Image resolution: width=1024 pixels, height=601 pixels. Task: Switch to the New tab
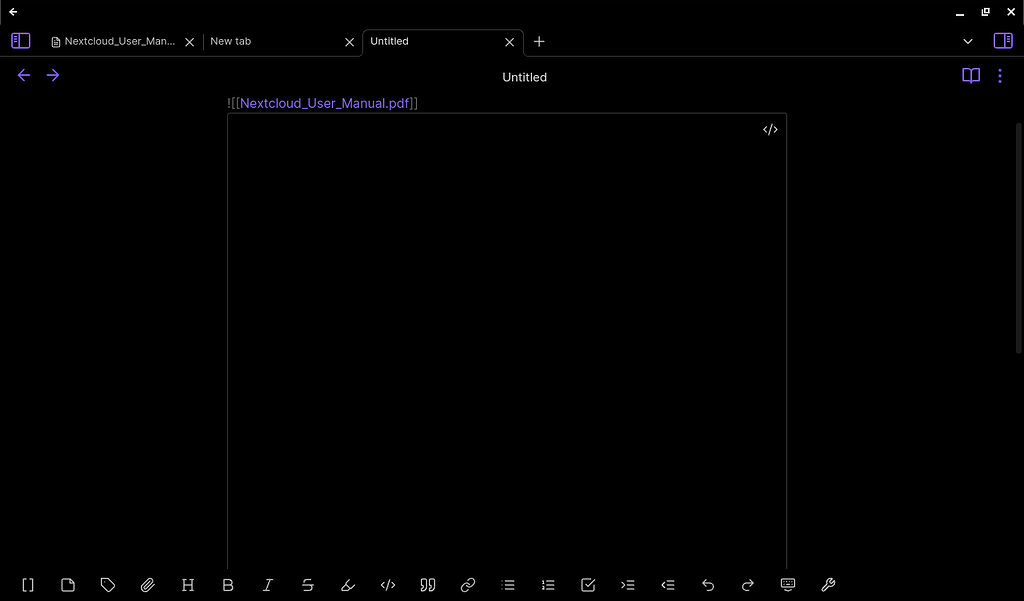click(231, 41)
